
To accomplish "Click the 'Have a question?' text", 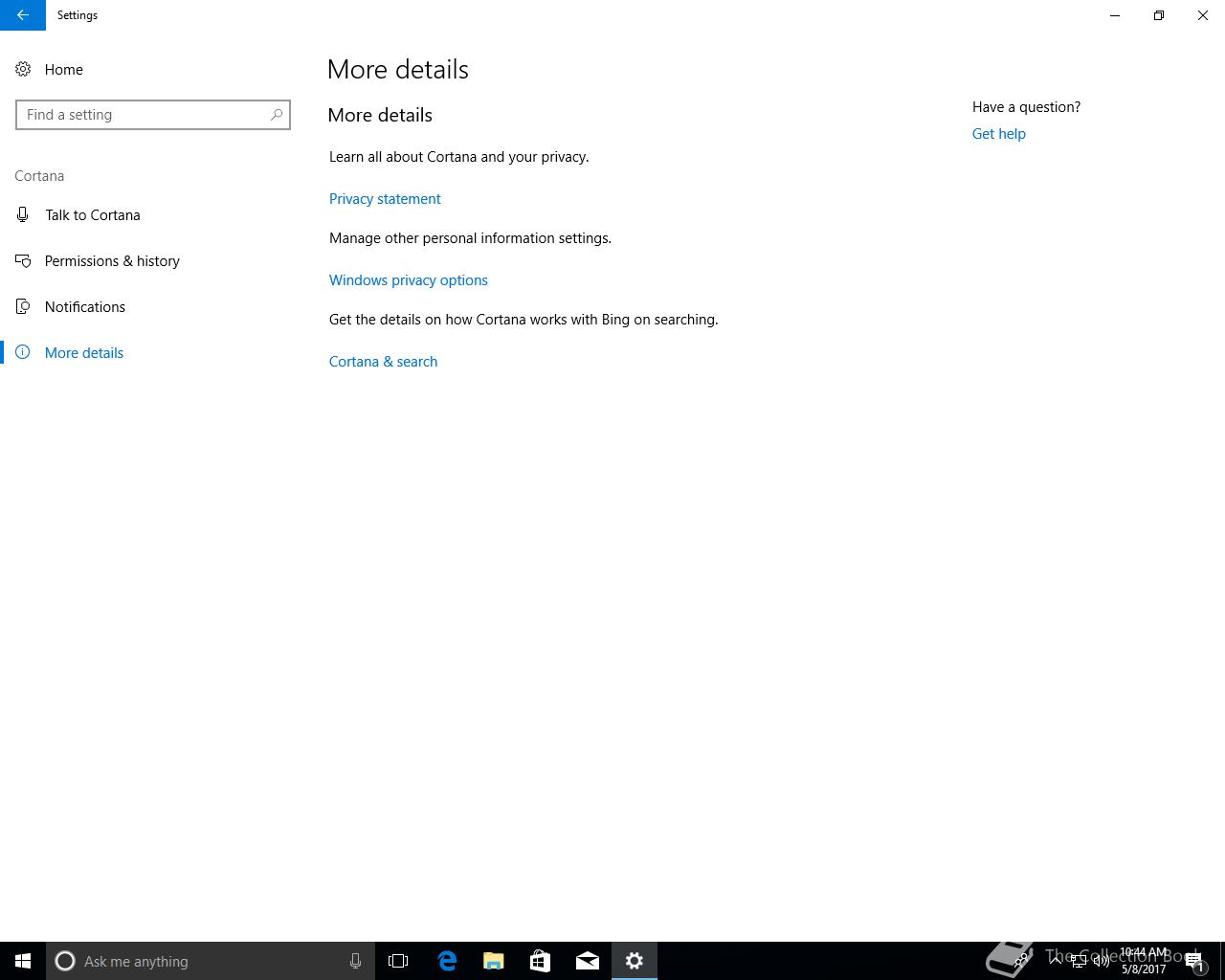I will click(1026, 107).
